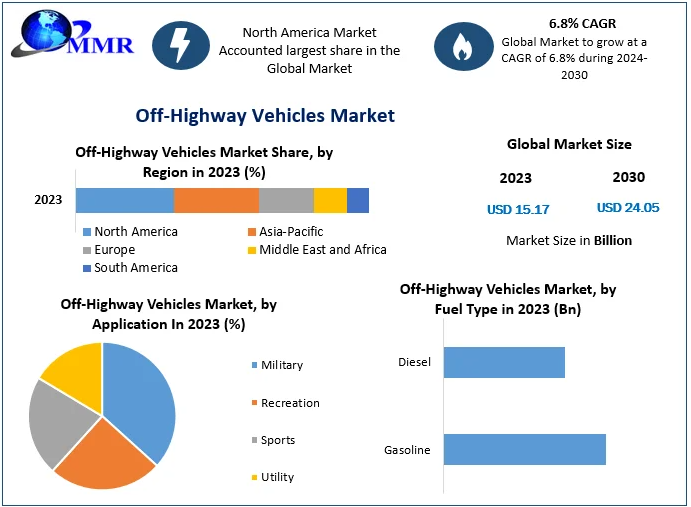Click the flame circle icon

tap(464, 47)
